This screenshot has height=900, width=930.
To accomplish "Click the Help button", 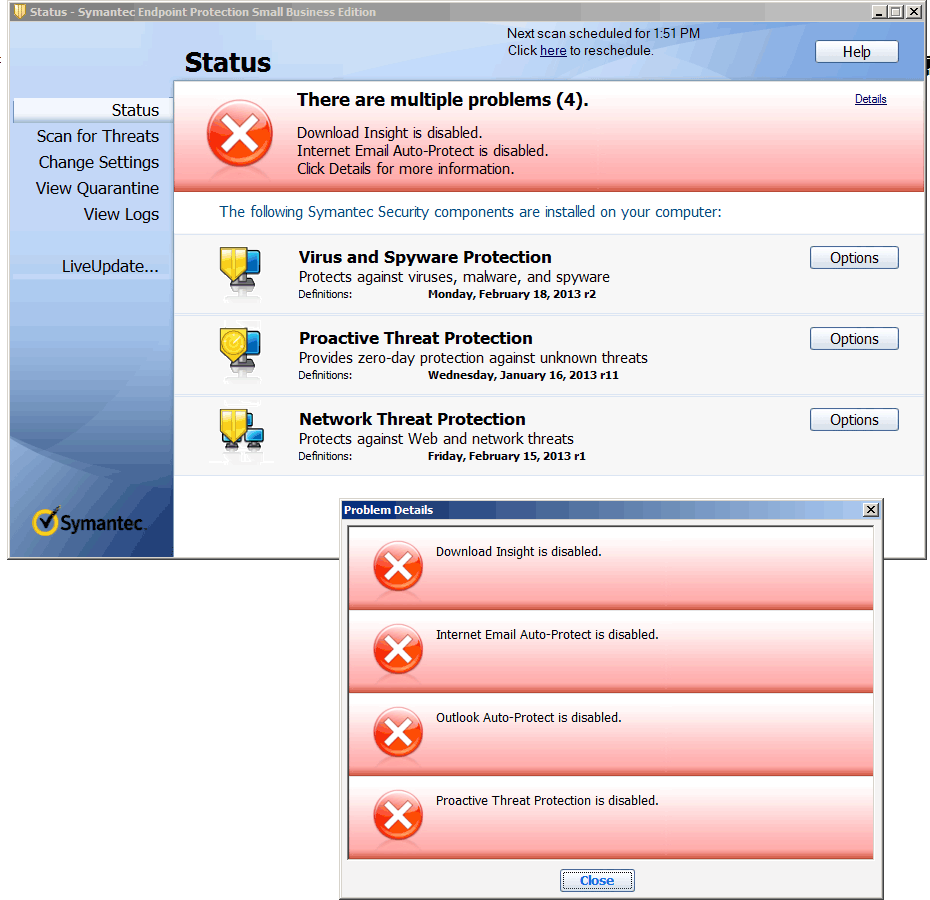I will click(856, 52).
